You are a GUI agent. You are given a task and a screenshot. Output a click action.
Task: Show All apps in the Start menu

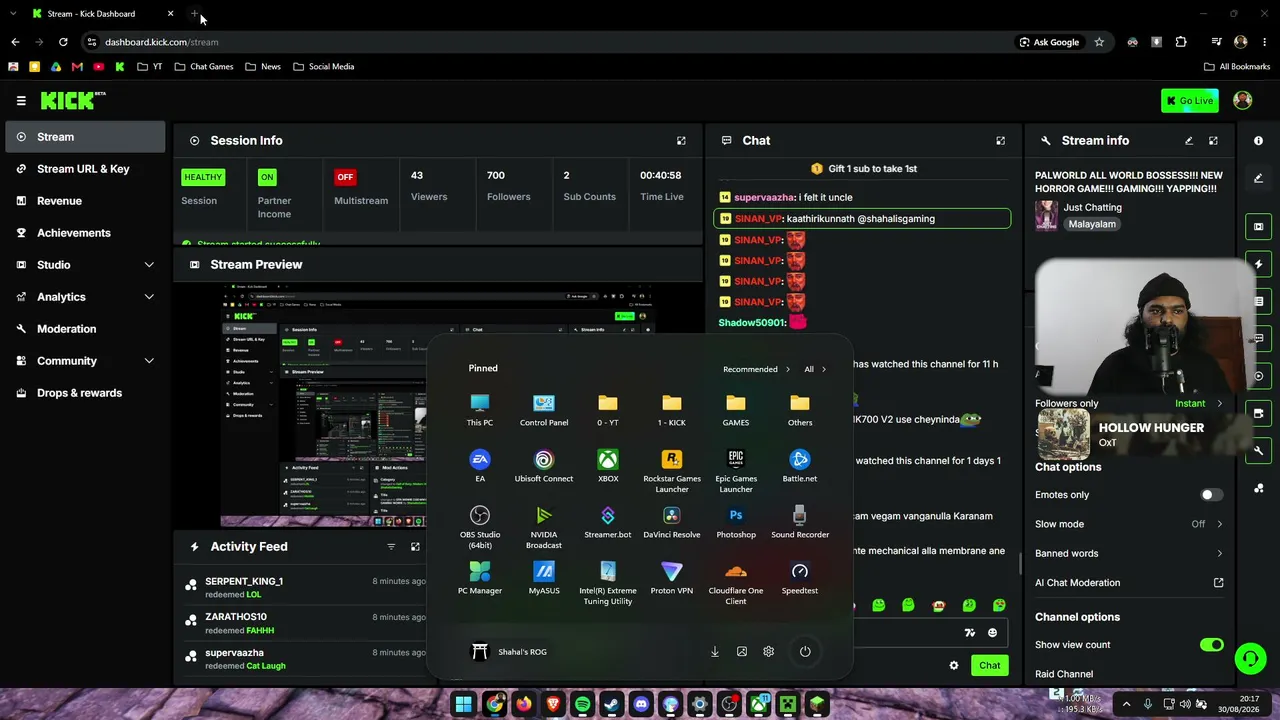pyautogui.click(x=815, y=370)
